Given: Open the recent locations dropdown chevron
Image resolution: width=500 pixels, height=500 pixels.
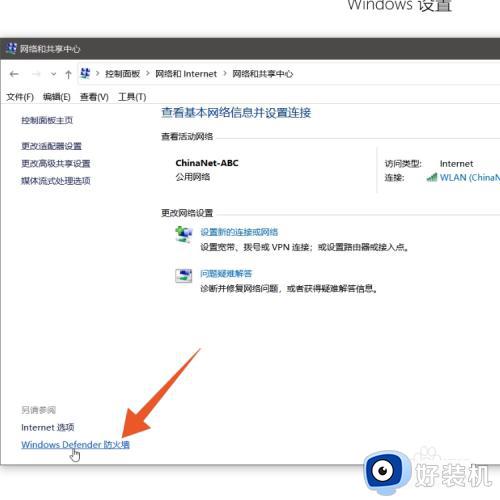Looking at the screenshot, I should click(x=53, y=74).
